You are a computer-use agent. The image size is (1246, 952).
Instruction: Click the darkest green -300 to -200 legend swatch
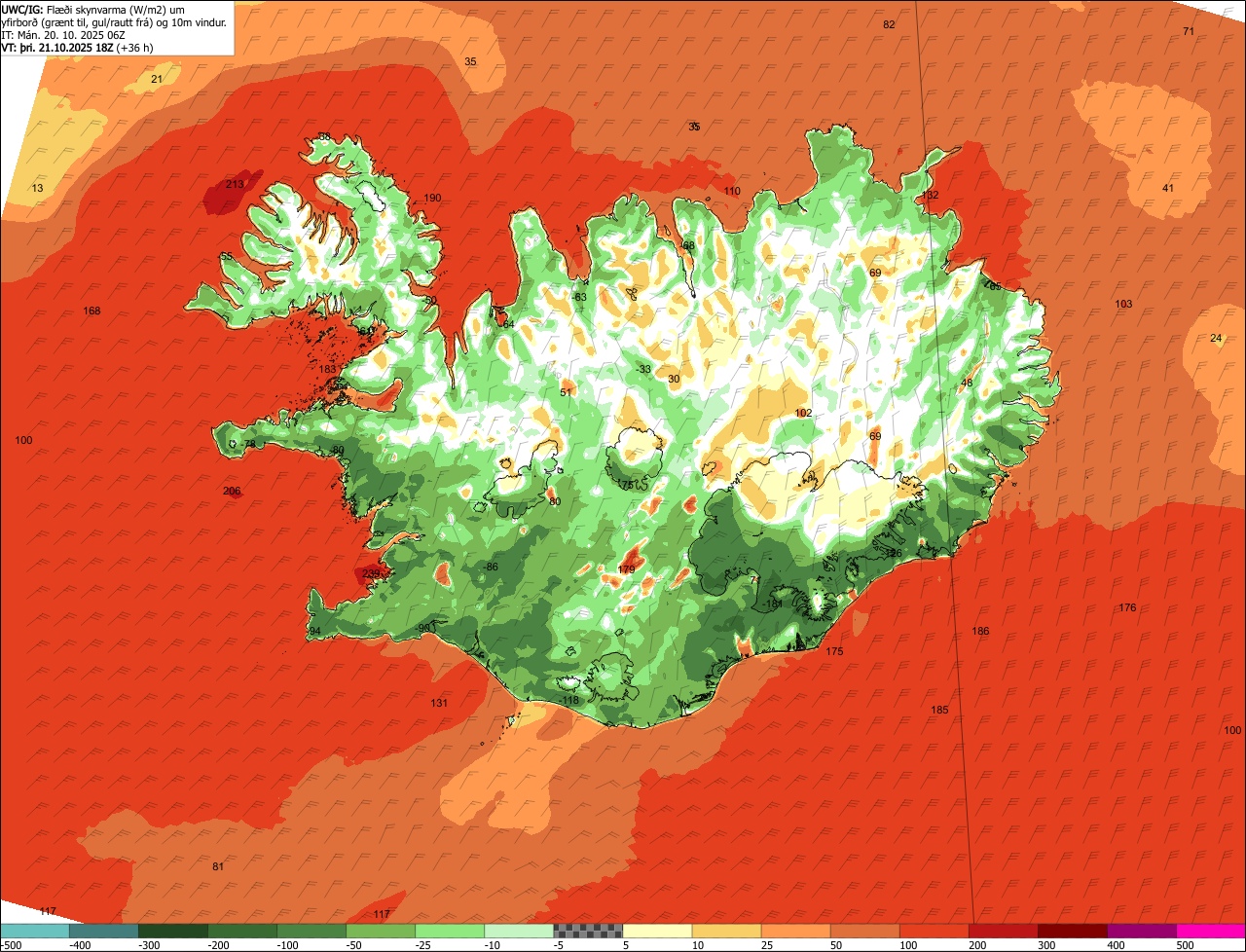pyautogui.click(x=172, y=931)
